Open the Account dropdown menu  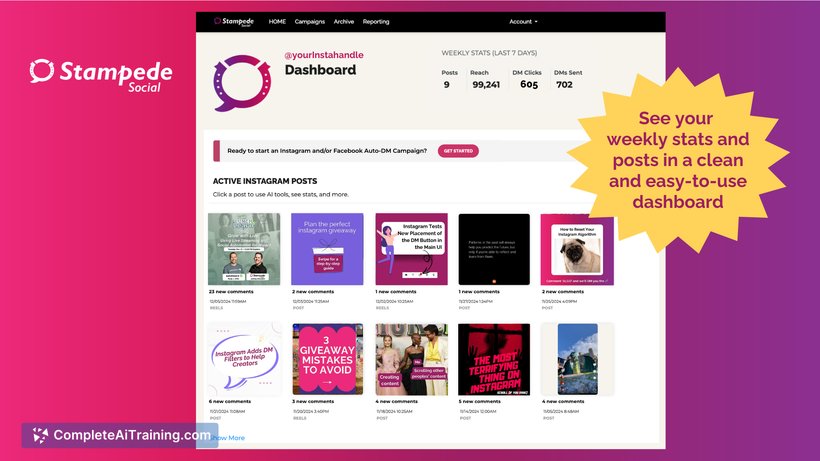pos(523,21)
